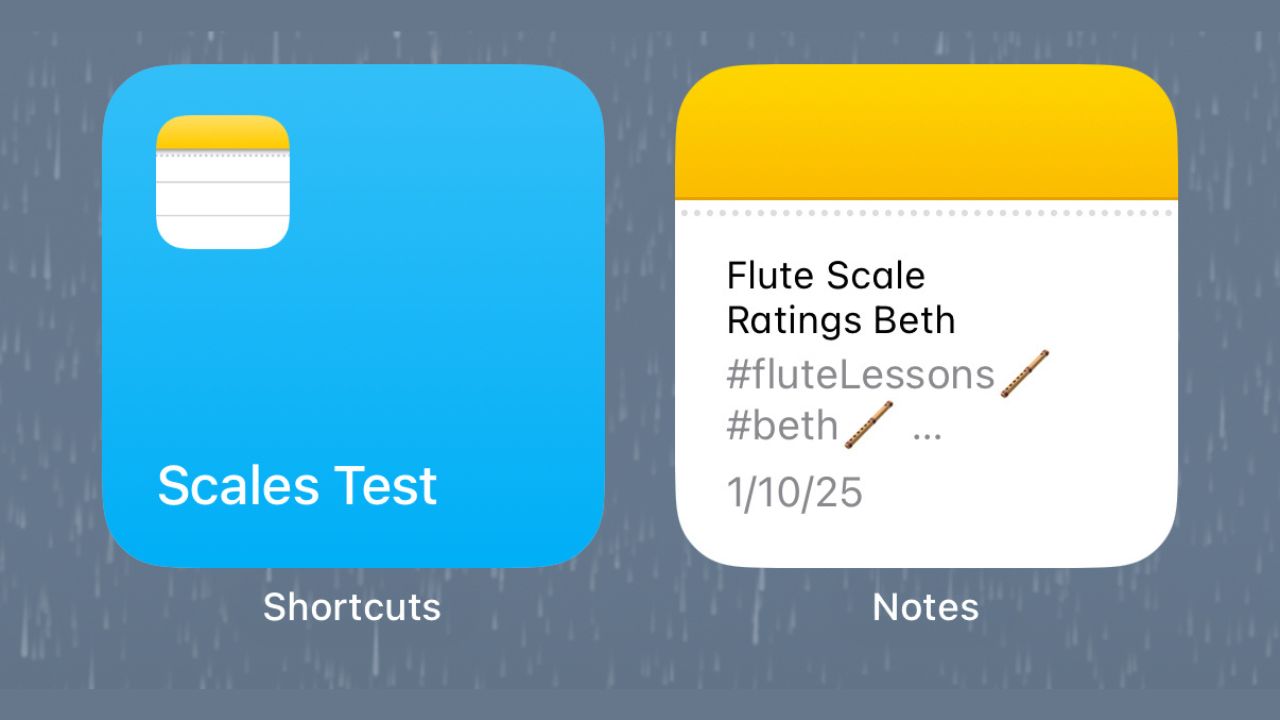Click the wallpaper strip below widget labels
This screenshot has height=720, width=1280.
pyautogui.click(x=640, y=662)
